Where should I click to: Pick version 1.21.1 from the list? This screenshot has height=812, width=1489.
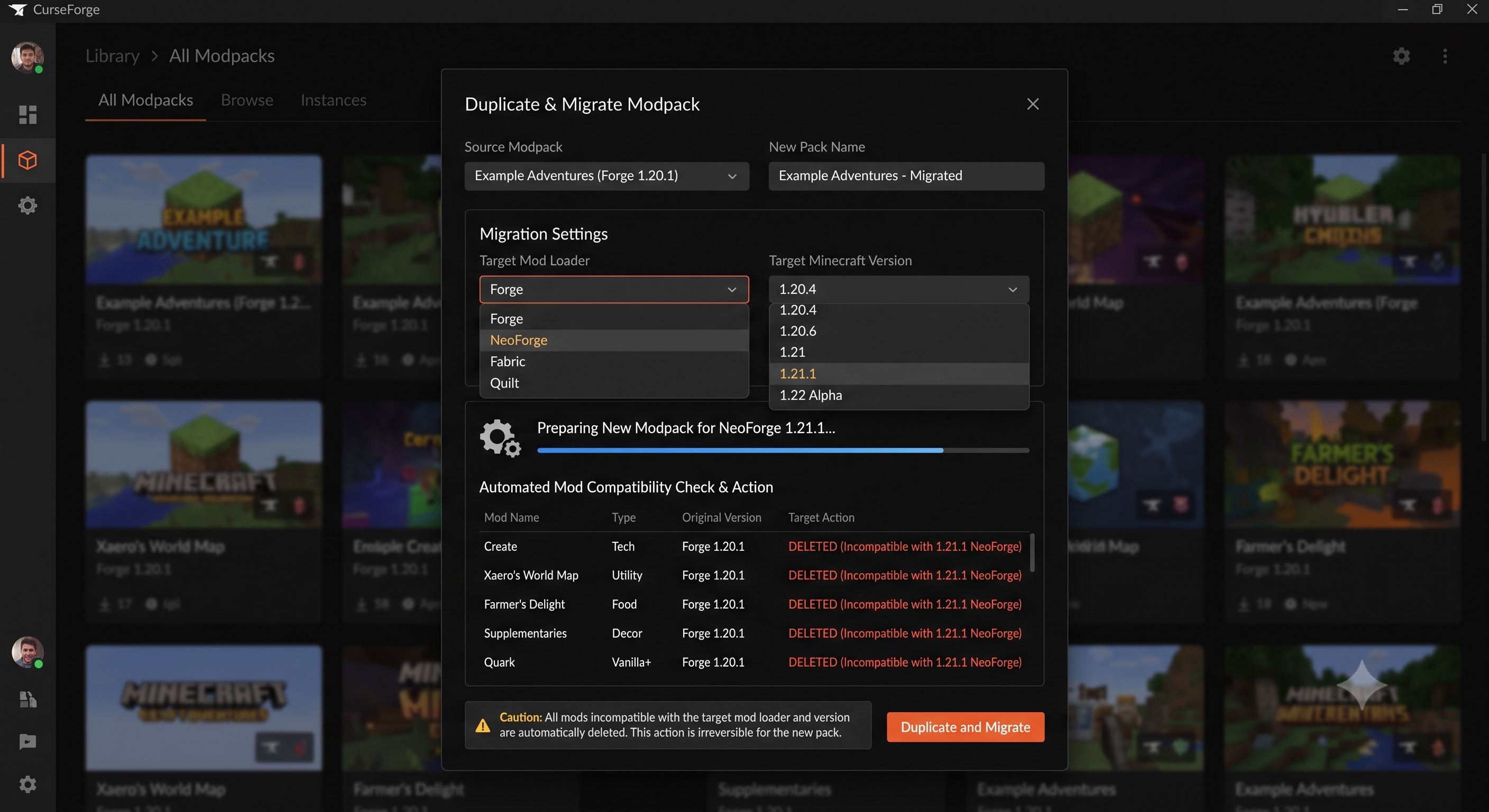[899, 374]
